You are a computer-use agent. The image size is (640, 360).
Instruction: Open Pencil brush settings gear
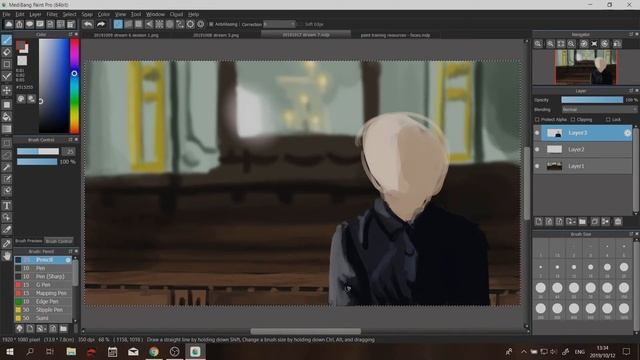click(x=68, y=260)
